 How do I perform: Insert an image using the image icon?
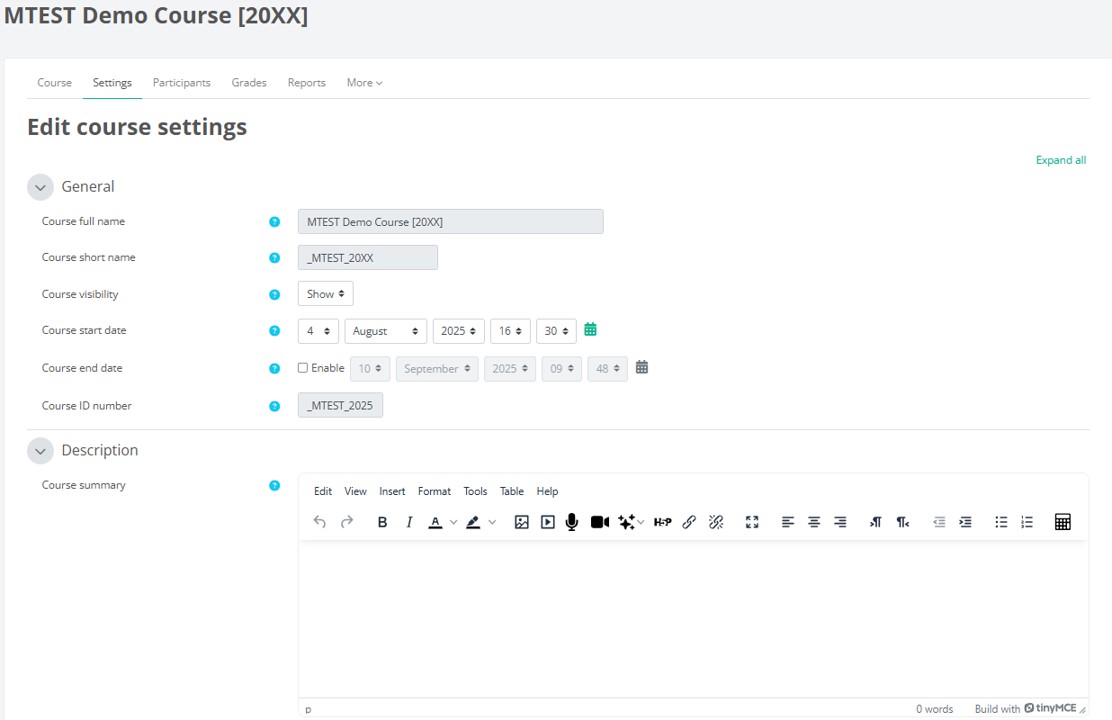coord(521,522)
